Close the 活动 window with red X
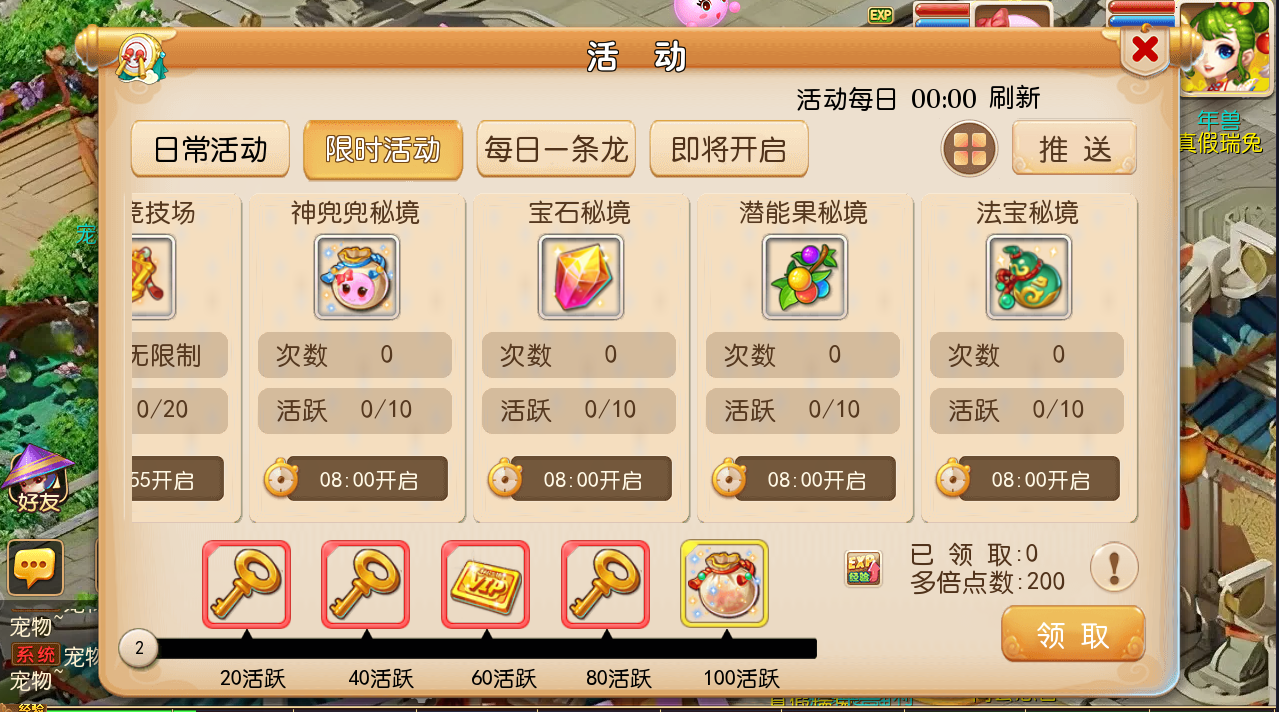Image resolution: width=1279 pixels, height=712 pixels. pyautogui.click(x=1145, y=48)
